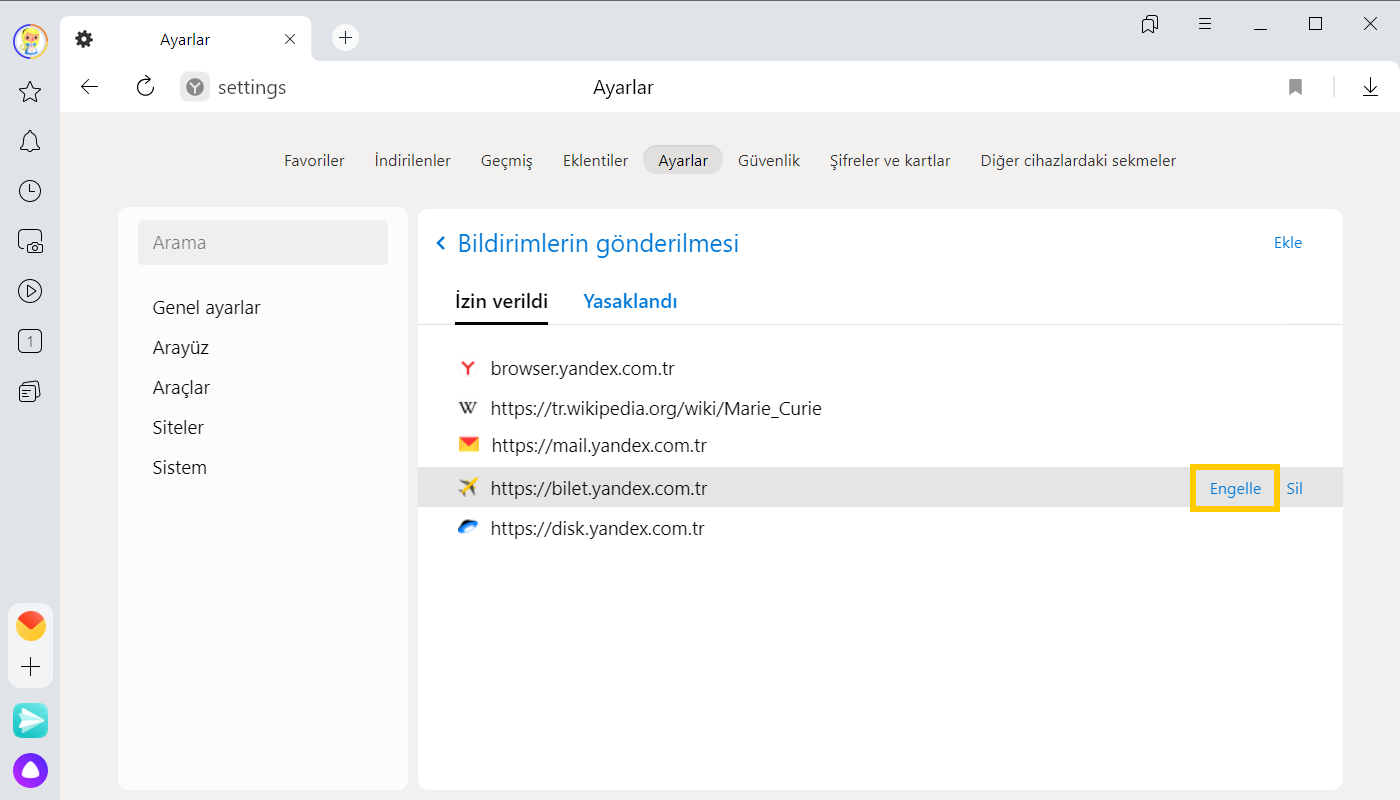
Task: Open the collections stacked pages icon
Action: pyautogui.click(x=30, y=391)
